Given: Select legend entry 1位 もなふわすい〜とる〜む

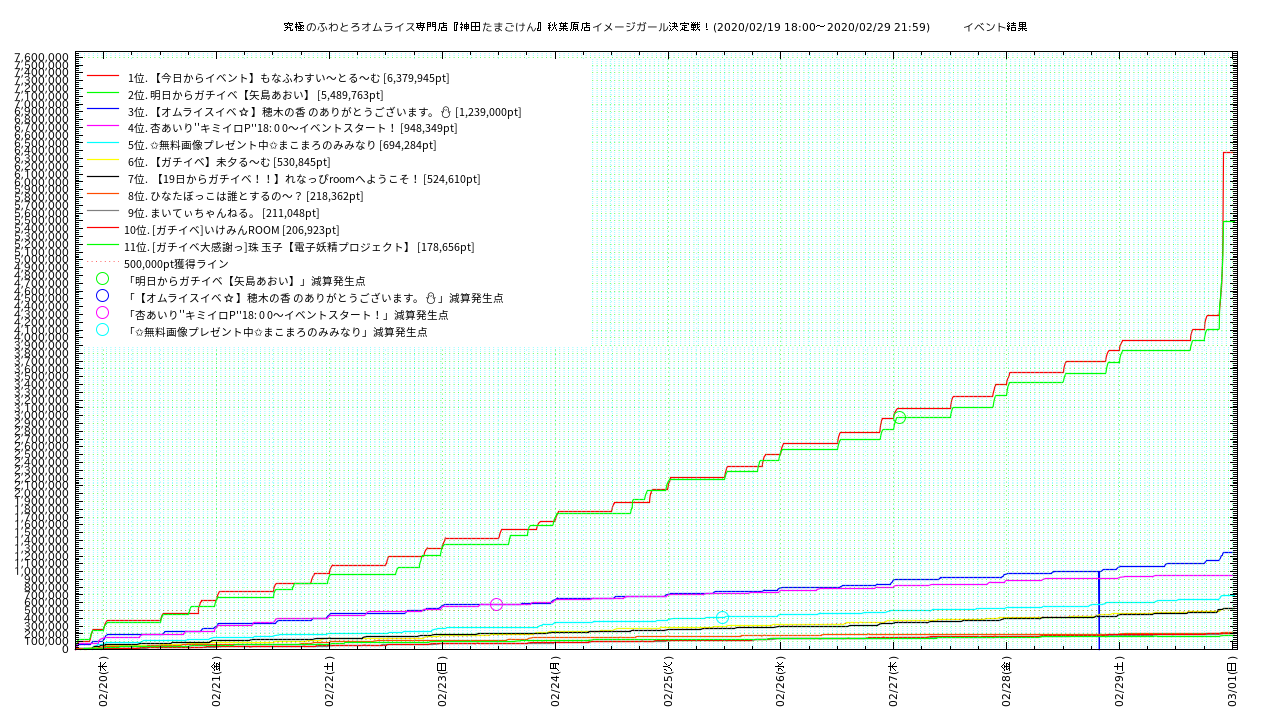Looking at the screenshot, I should point(289,78).
